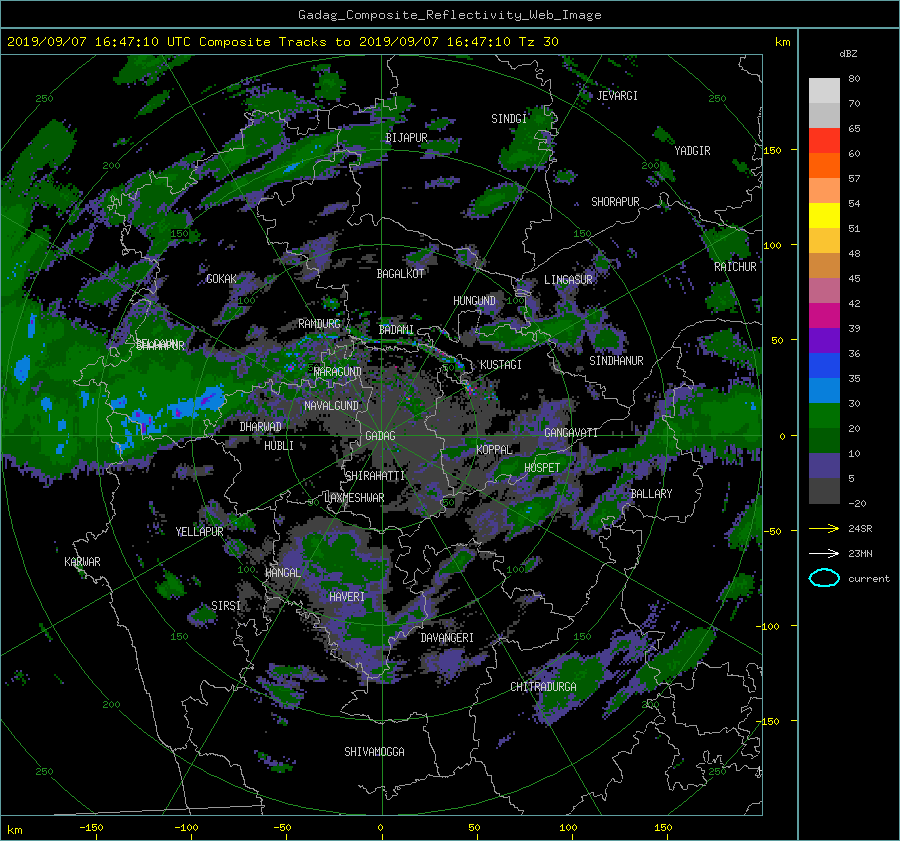Click the bottom axis -150 km tick label
The height and width of the screenshot is (841, 900).
tap(91, 828)
